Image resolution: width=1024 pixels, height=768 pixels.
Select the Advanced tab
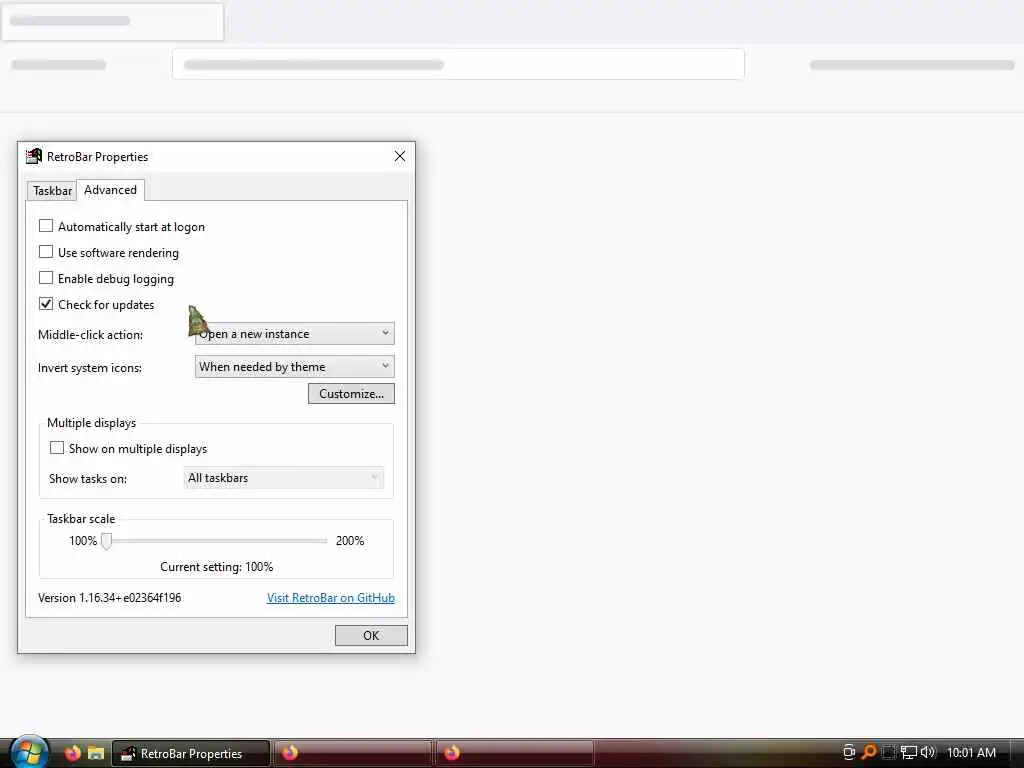[x=110, y=190]
